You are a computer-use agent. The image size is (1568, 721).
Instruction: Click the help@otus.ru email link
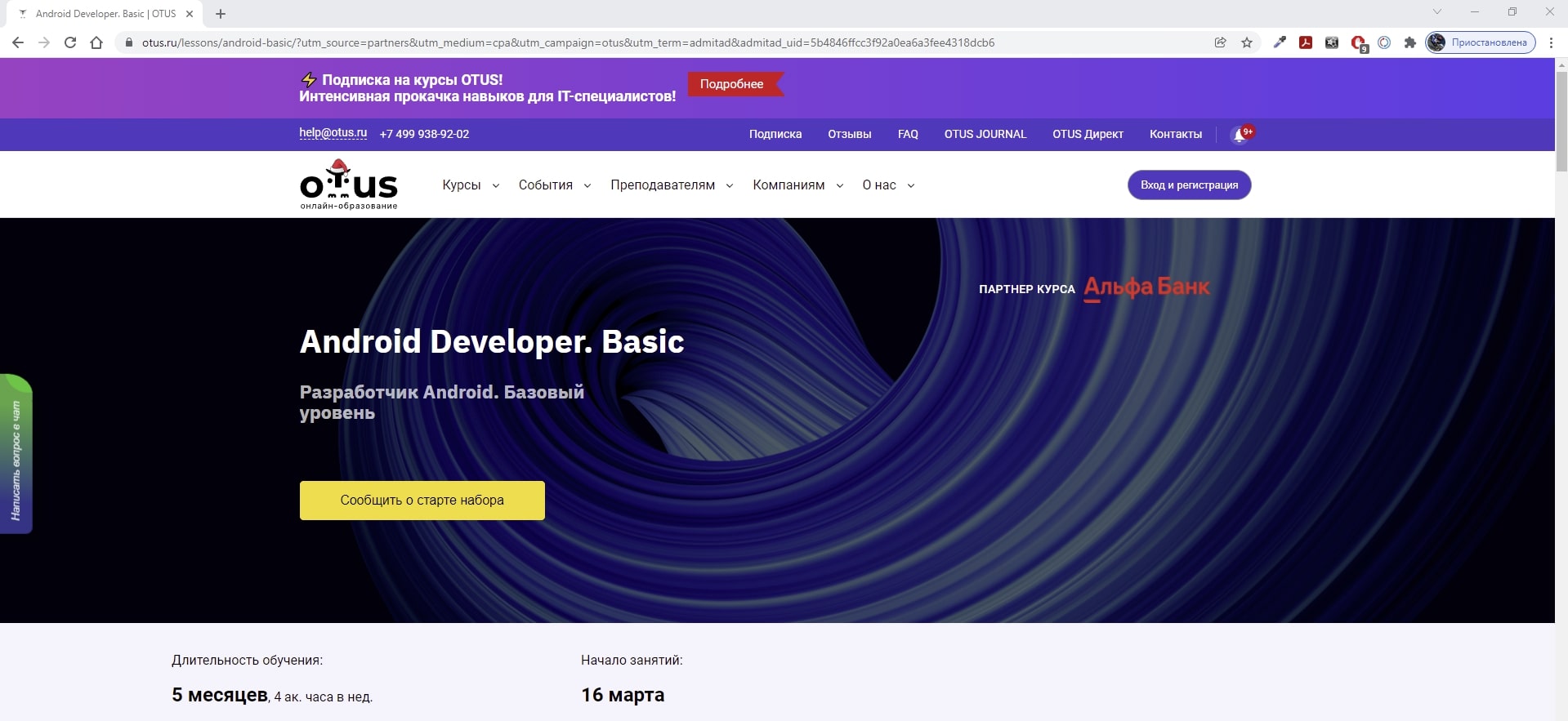click(x=333, y=132)
